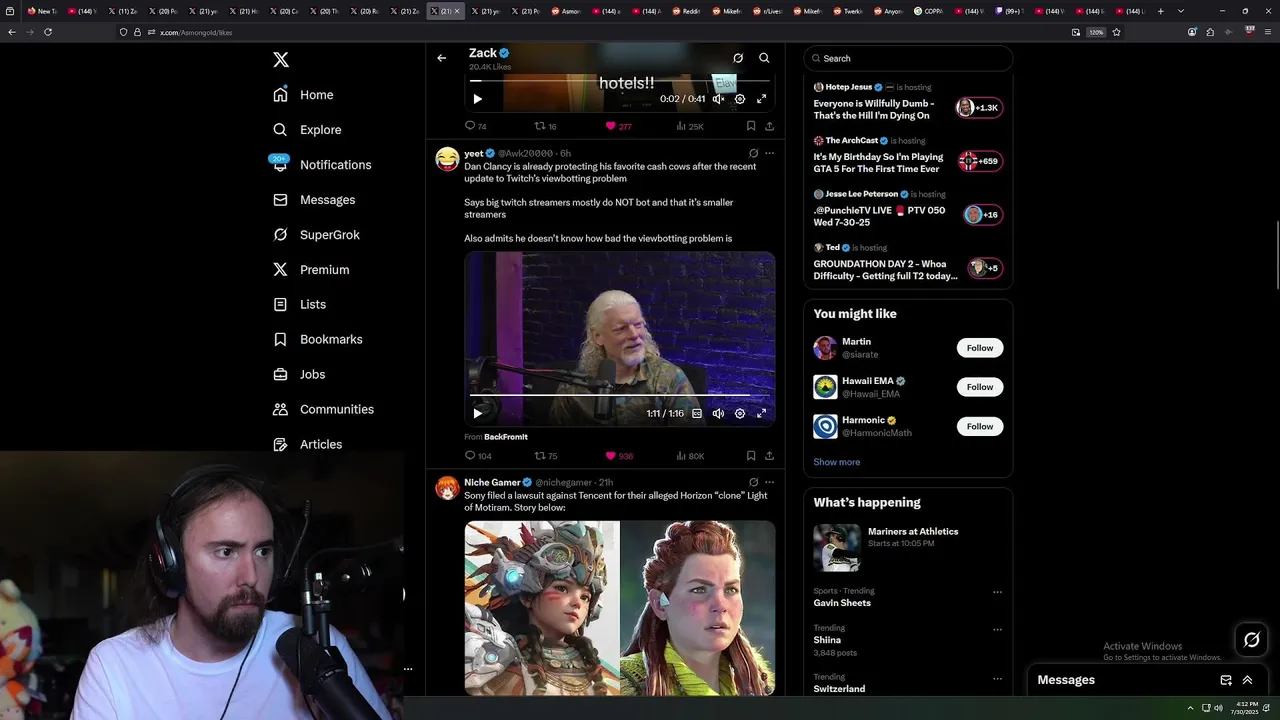The width and height of the screenshot is (1280, 720).
Task: Open the Home page
Action: [x=304, y=95]
